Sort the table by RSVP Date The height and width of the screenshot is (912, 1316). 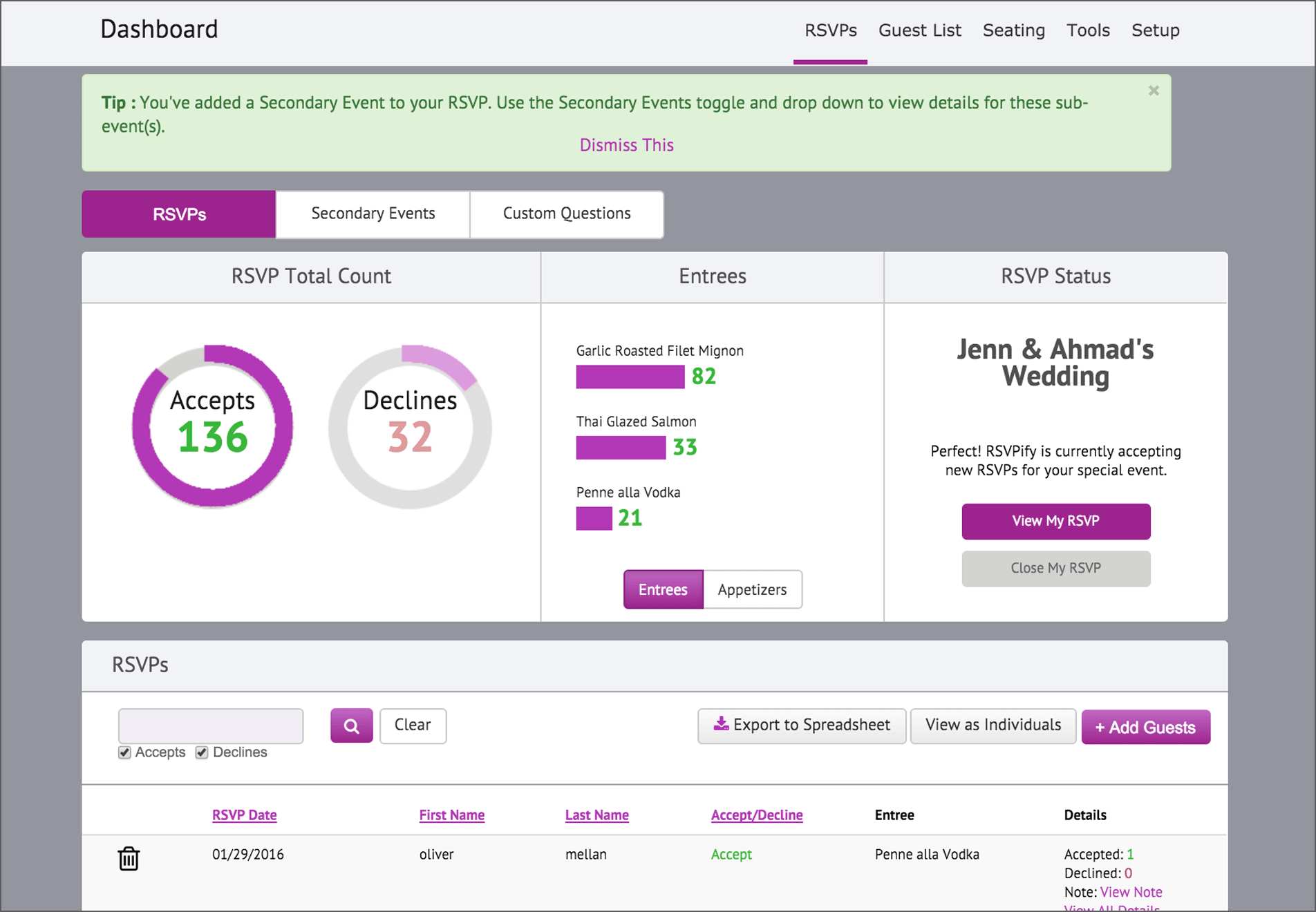245,815
